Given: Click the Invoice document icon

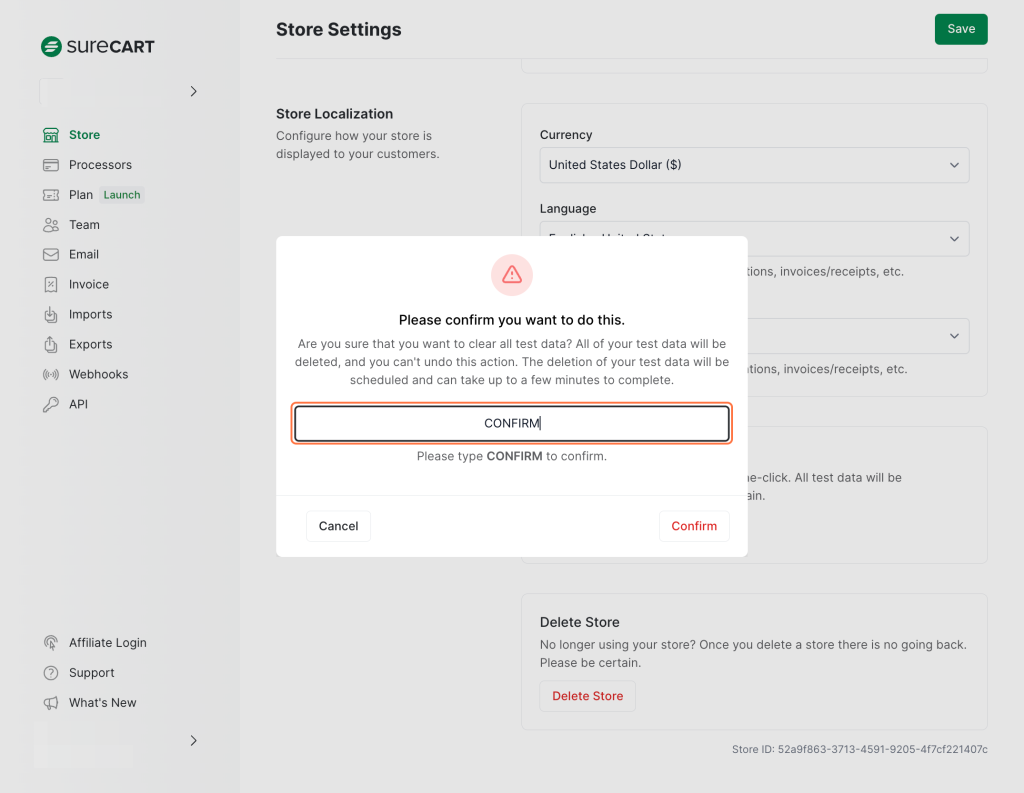Looking at the screenshot, I should pyautogui.click(x=51, y=285).
